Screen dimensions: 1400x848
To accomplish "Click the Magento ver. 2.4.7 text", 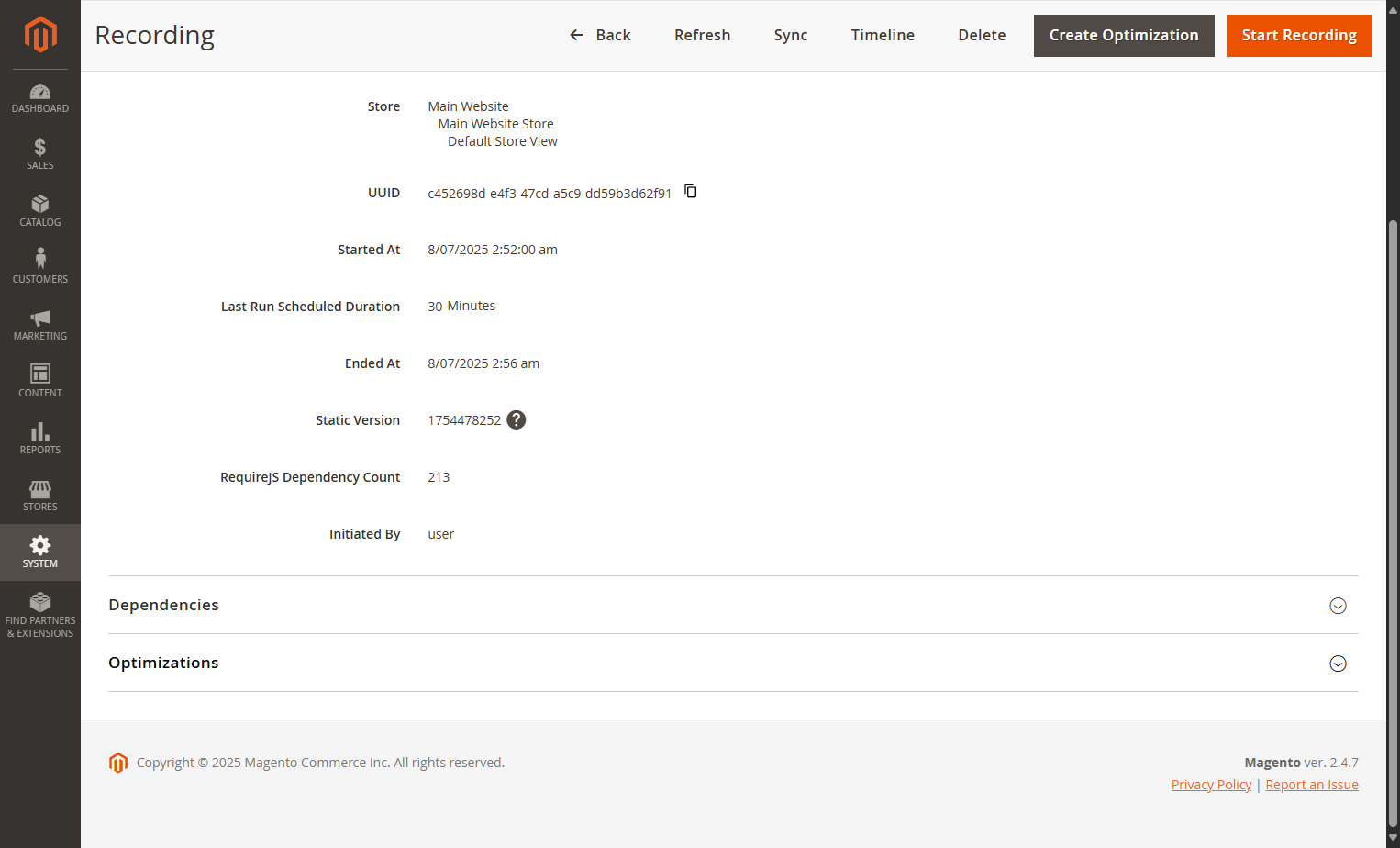I will pos(1301,763).
